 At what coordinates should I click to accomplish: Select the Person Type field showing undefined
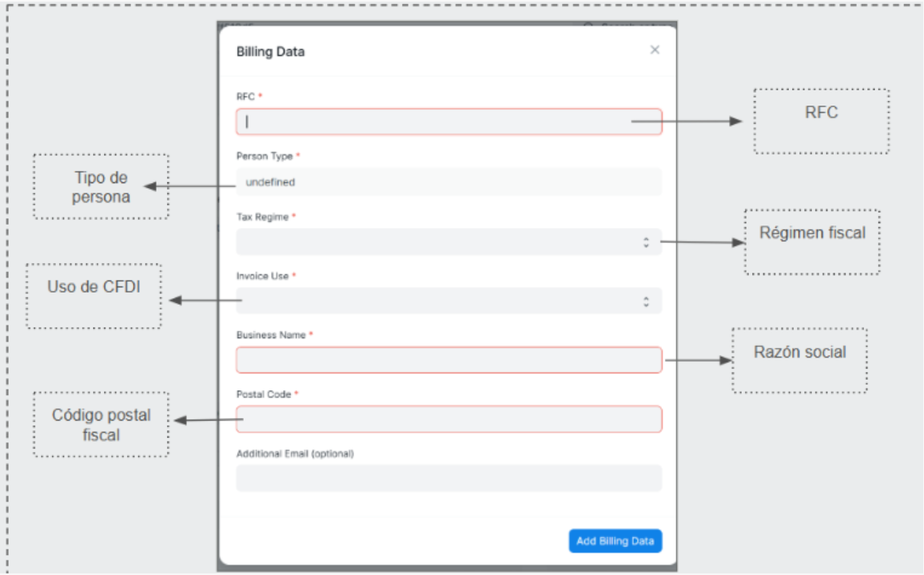pyautogui.click(x=448, y=182)
